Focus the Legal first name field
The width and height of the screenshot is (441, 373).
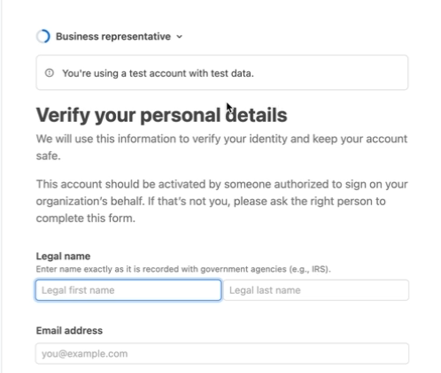click(x=128, y=290)
